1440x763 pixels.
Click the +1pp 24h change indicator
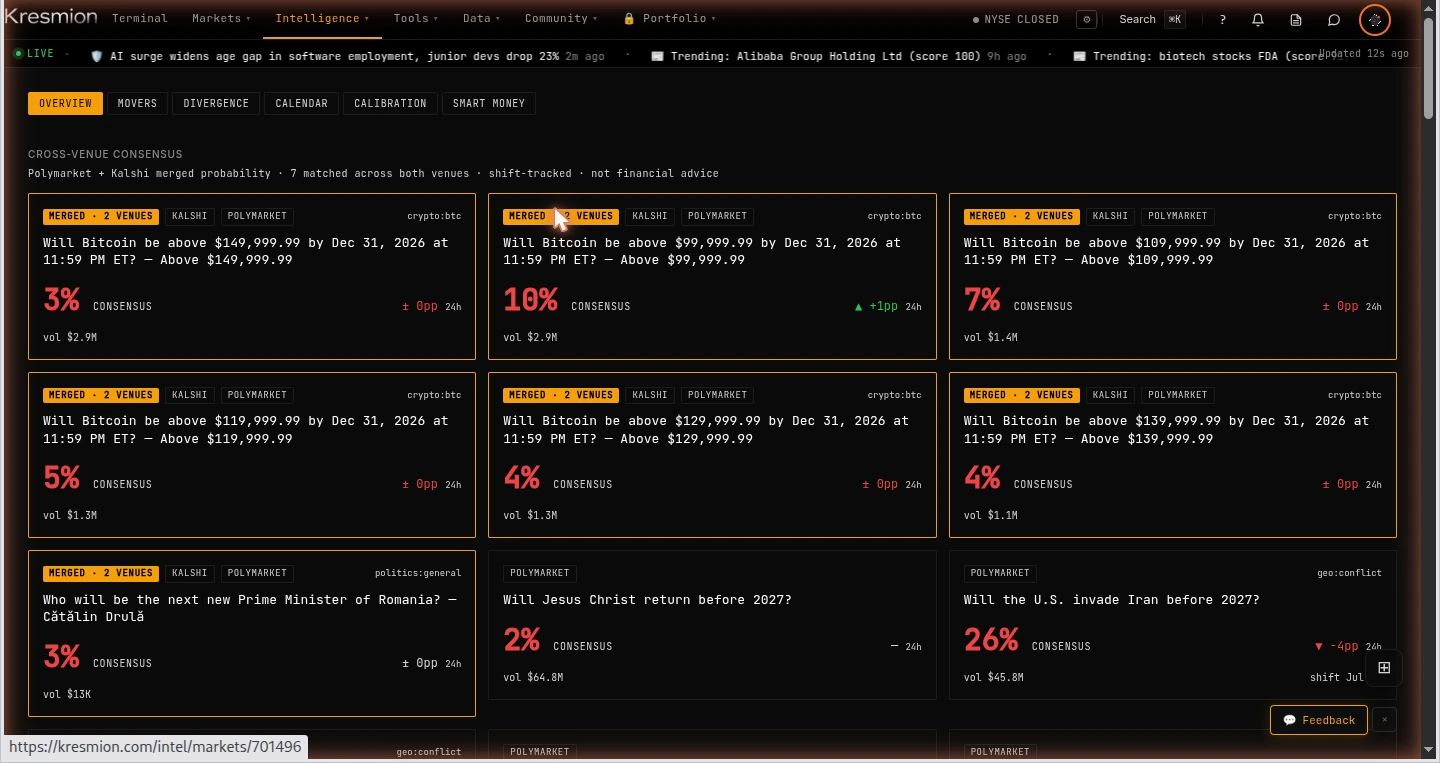[888, 307]
